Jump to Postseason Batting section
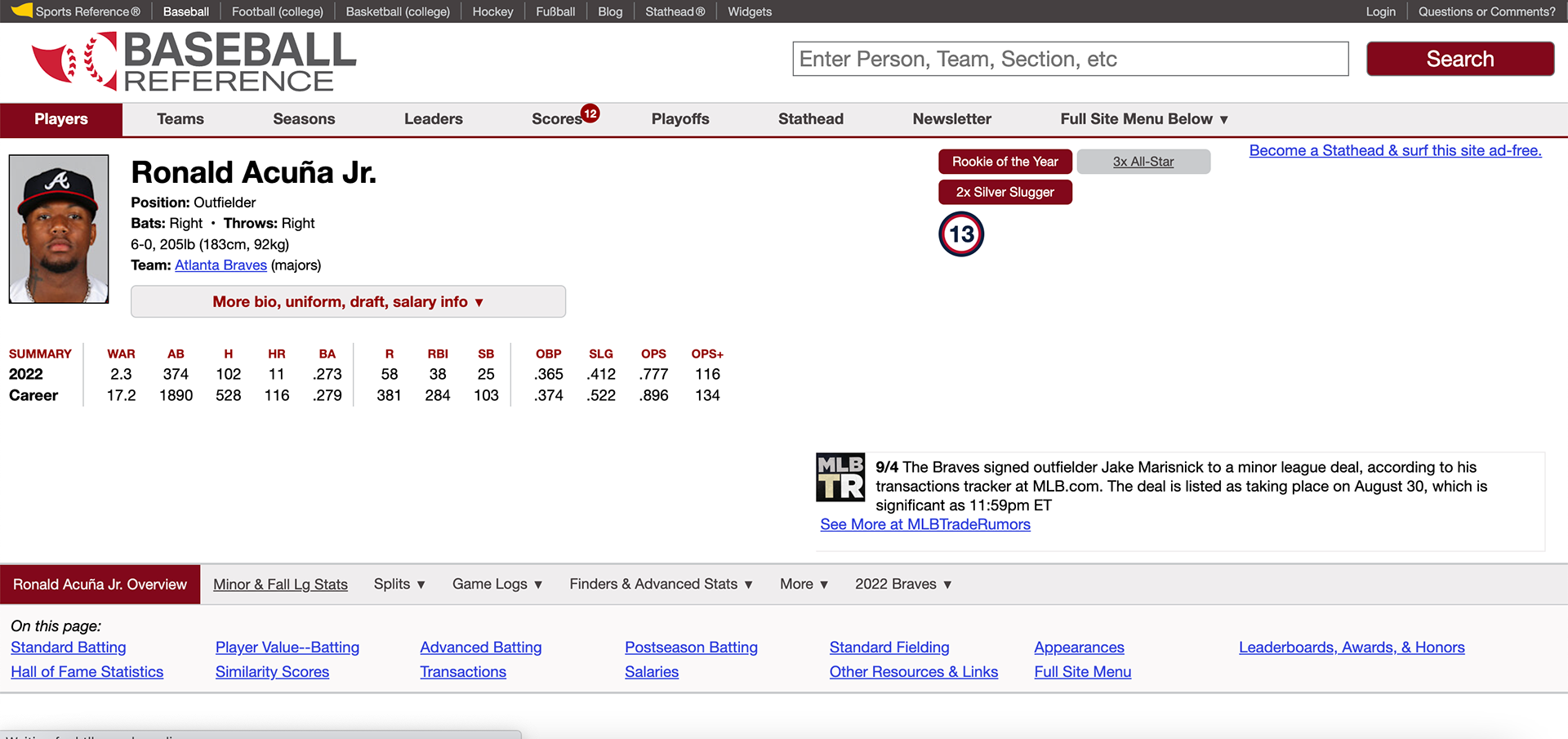 pos(691,648)
